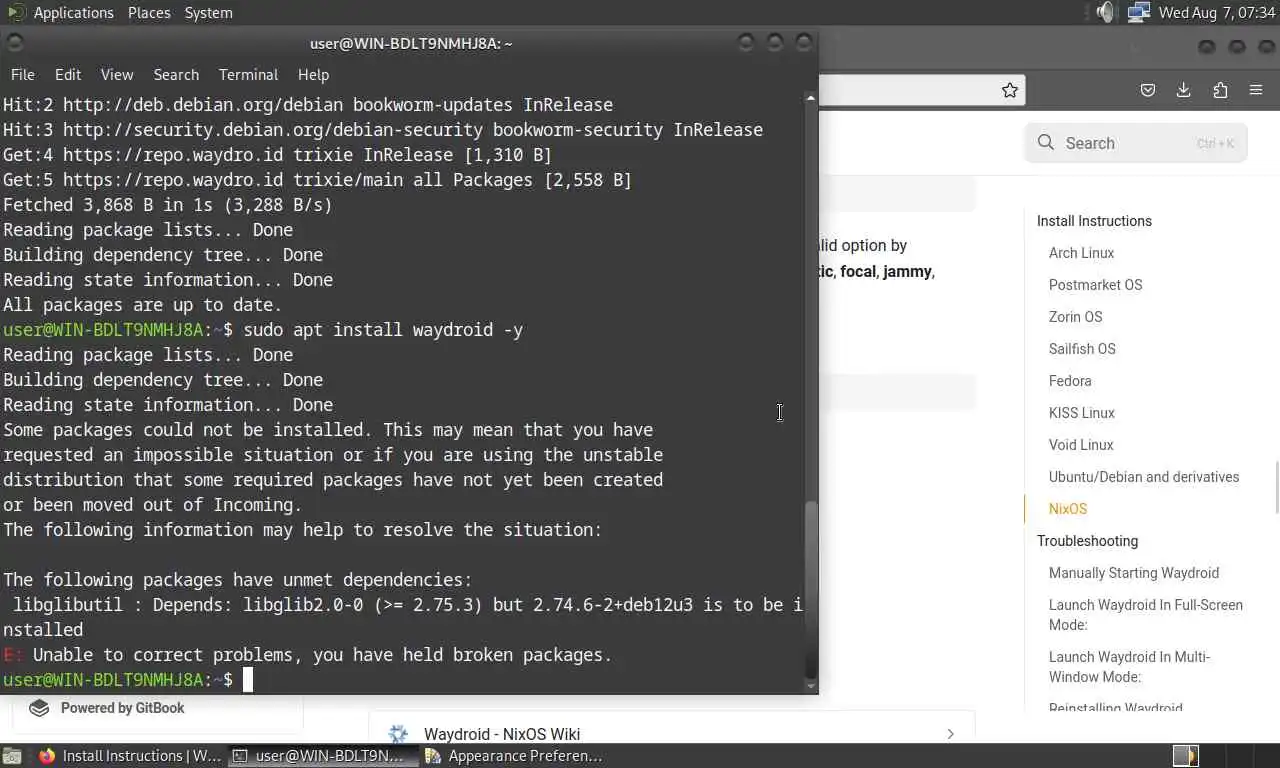Open Manually Starting Waydroid link
1280x768 pixels.
pyautogui.click(x=1134, y=573)
